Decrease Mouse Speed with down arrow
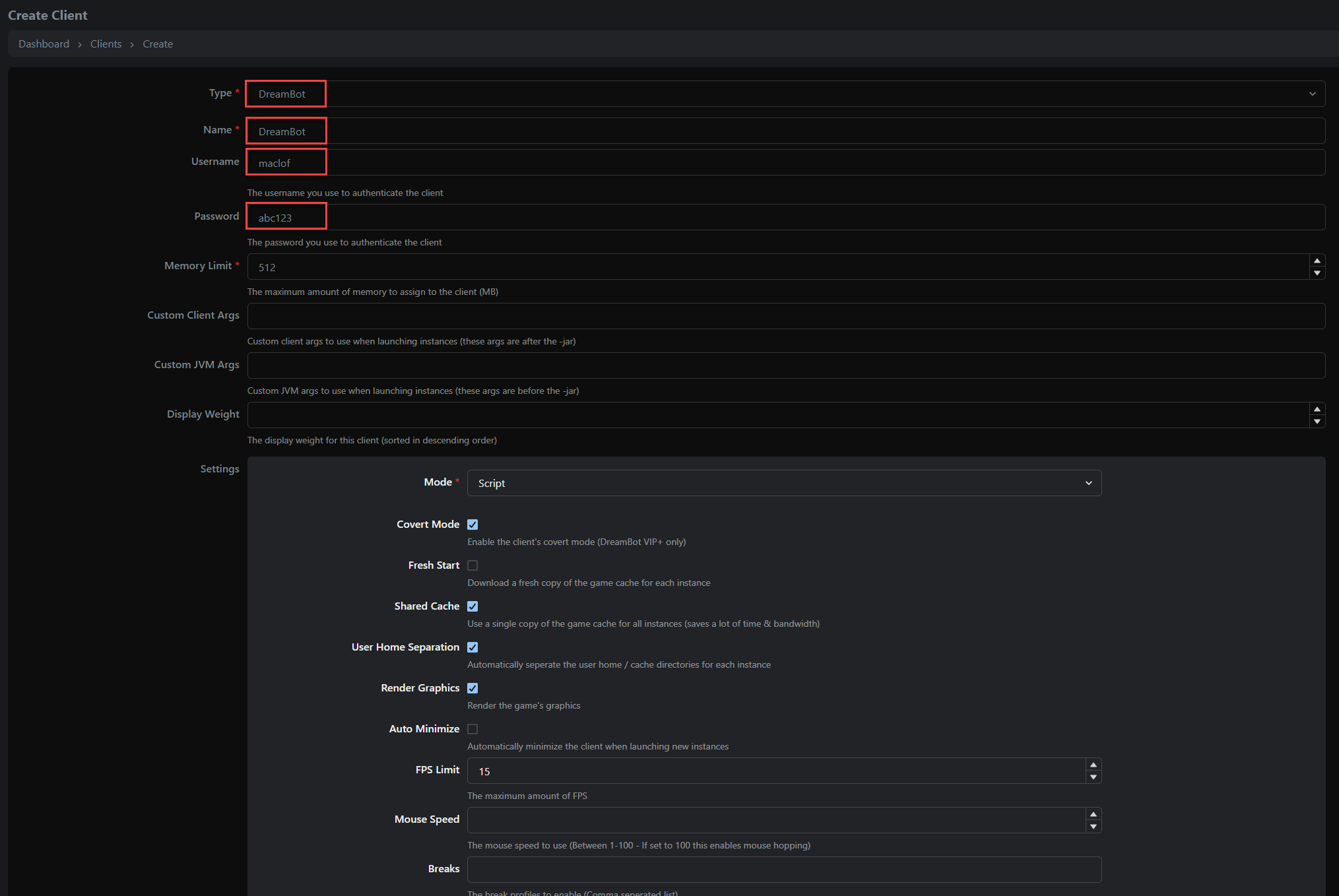1339x896 pixels. point(1094,827)
